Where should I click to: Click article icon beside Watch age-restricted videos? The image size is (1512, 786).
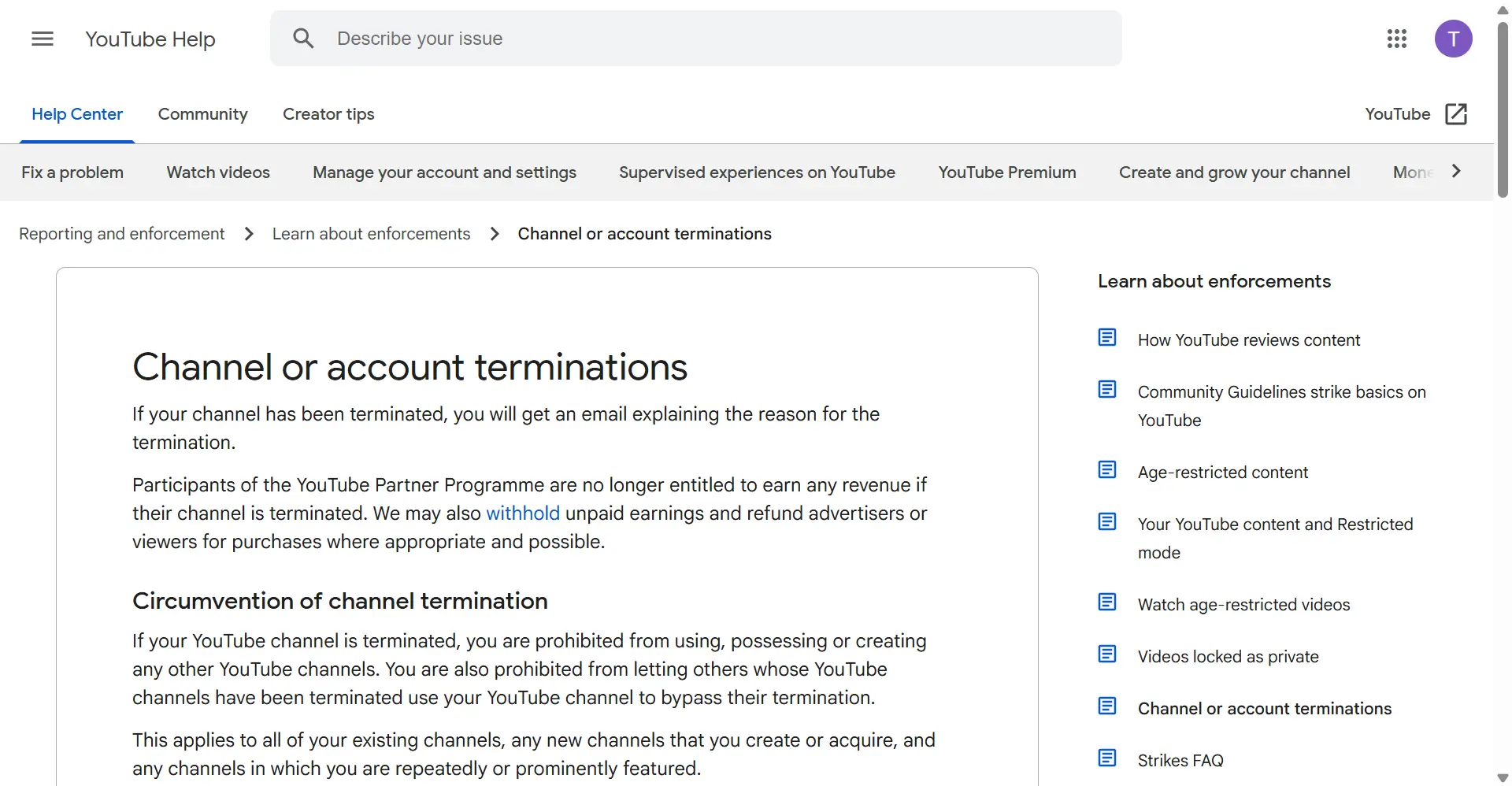tap(1107, 602)
